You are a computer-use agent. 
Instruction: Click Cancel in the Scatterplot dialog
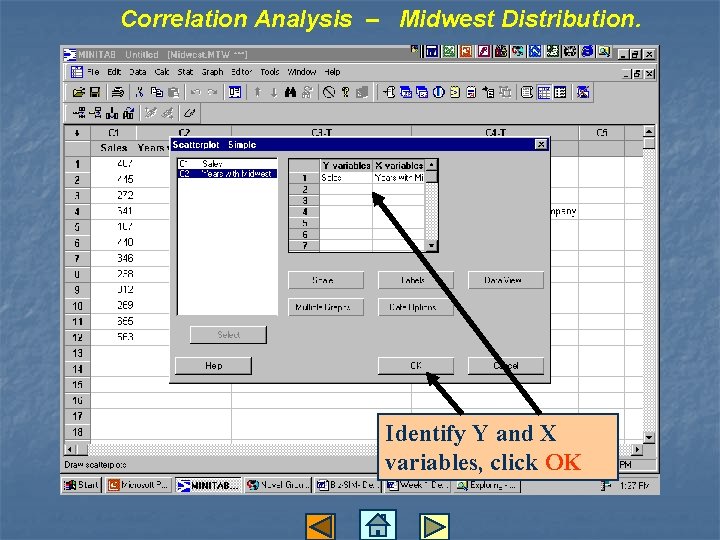[x=506, y=366]
